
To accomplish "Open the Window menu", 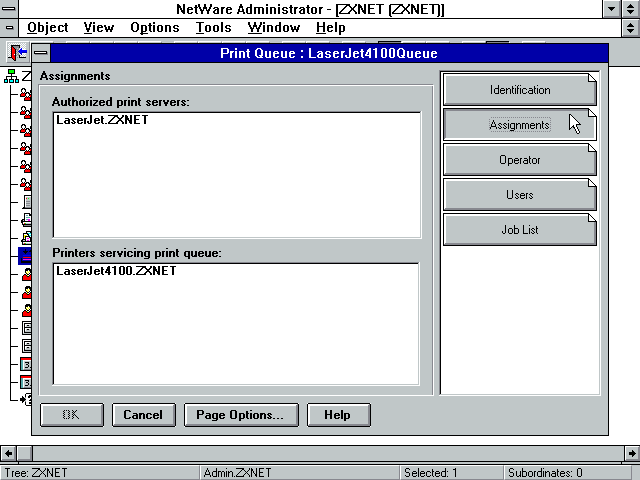I will point(274,28).
